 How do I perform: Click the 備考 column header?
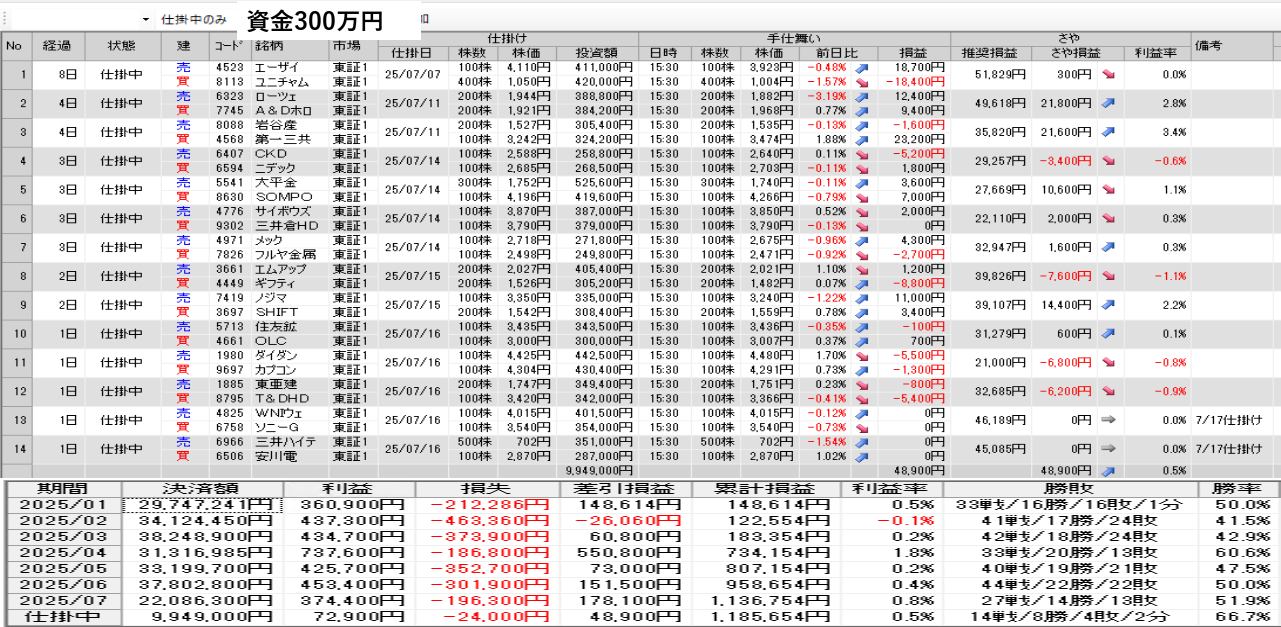click(1209, 46)
